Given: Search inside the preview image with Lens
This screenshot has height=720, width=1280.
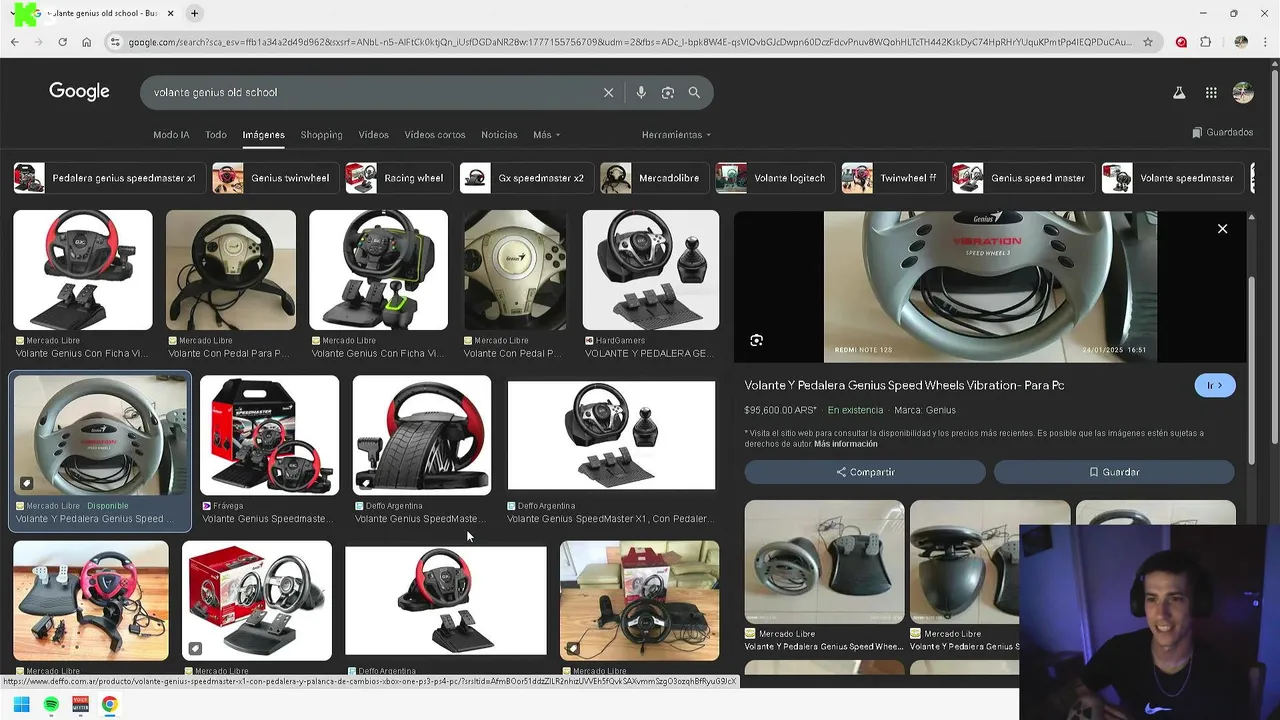Looking at the screenshot, I should [x=756, y=340].
